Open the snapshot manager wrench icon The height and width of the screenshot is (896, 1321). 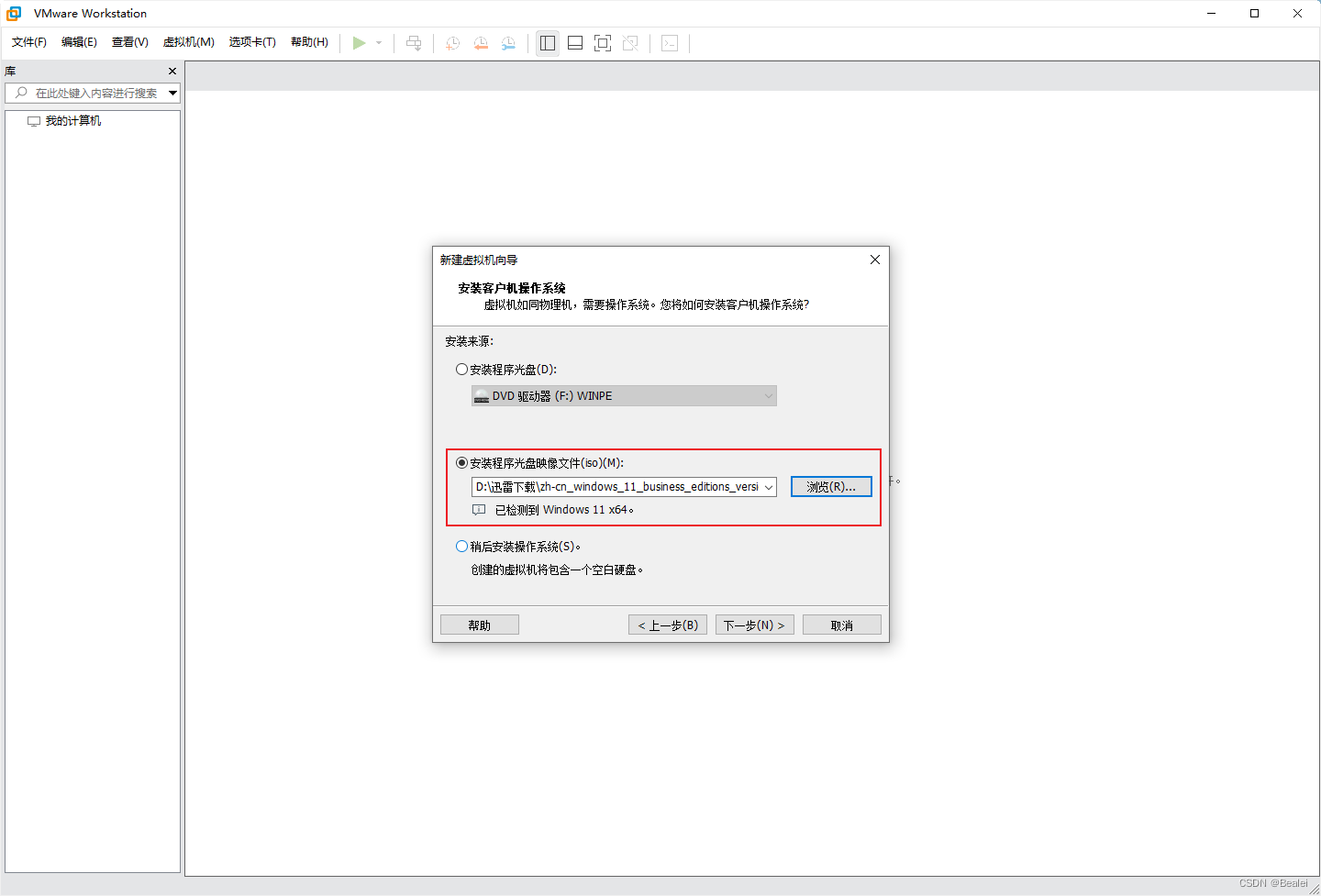click(x=508, y=43)
